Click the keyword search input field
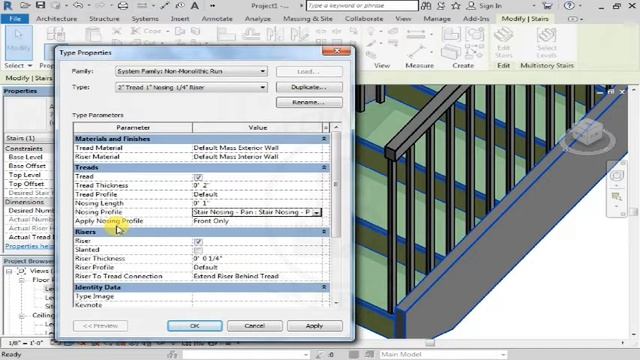Viewport: 640px width, 360px height. [x=362, y=6]
